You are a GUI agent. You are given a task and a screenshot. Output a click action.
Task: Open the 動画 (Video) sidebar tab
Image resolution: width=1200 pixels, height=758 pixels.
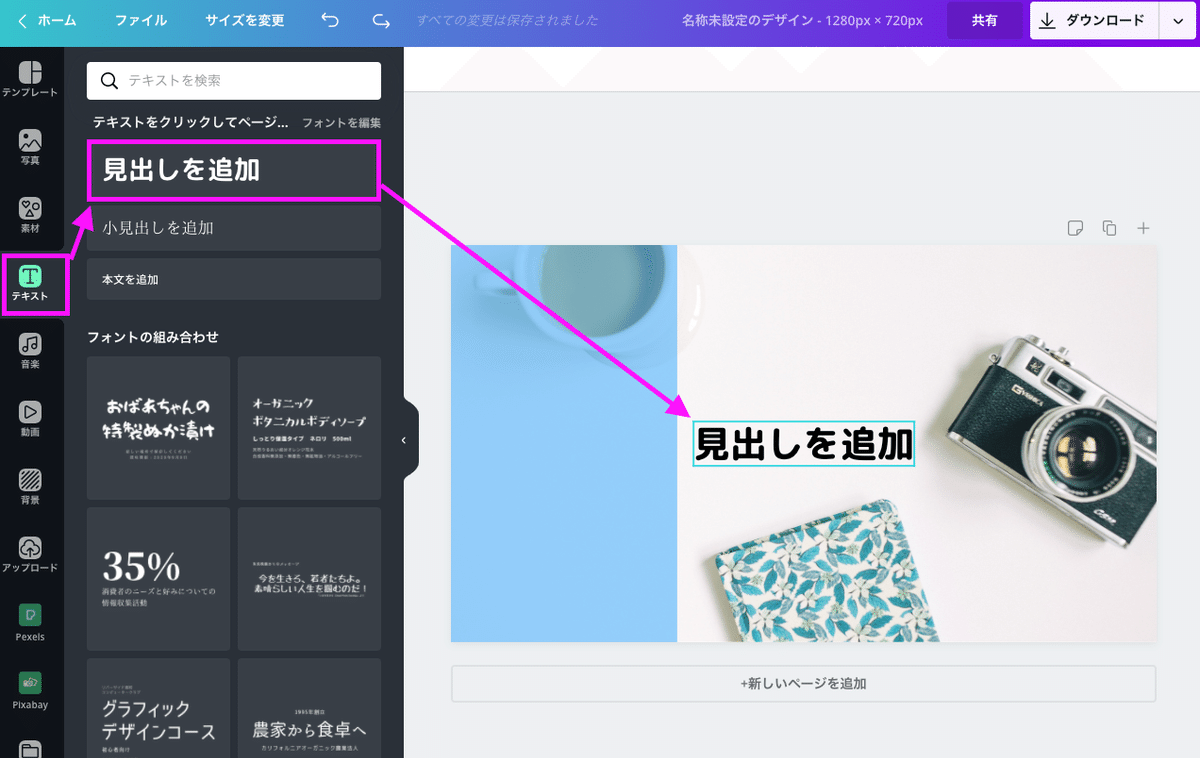coord(30,420)
